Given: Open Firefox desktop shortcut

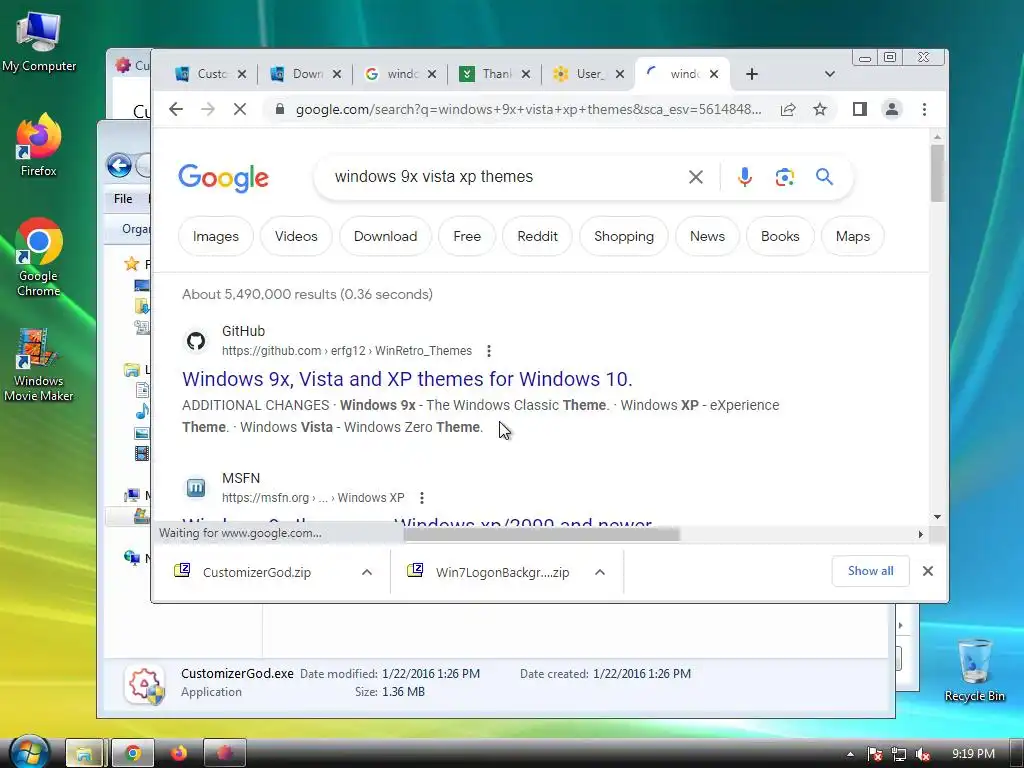Looking at the screenshot, I should (39, 146).
